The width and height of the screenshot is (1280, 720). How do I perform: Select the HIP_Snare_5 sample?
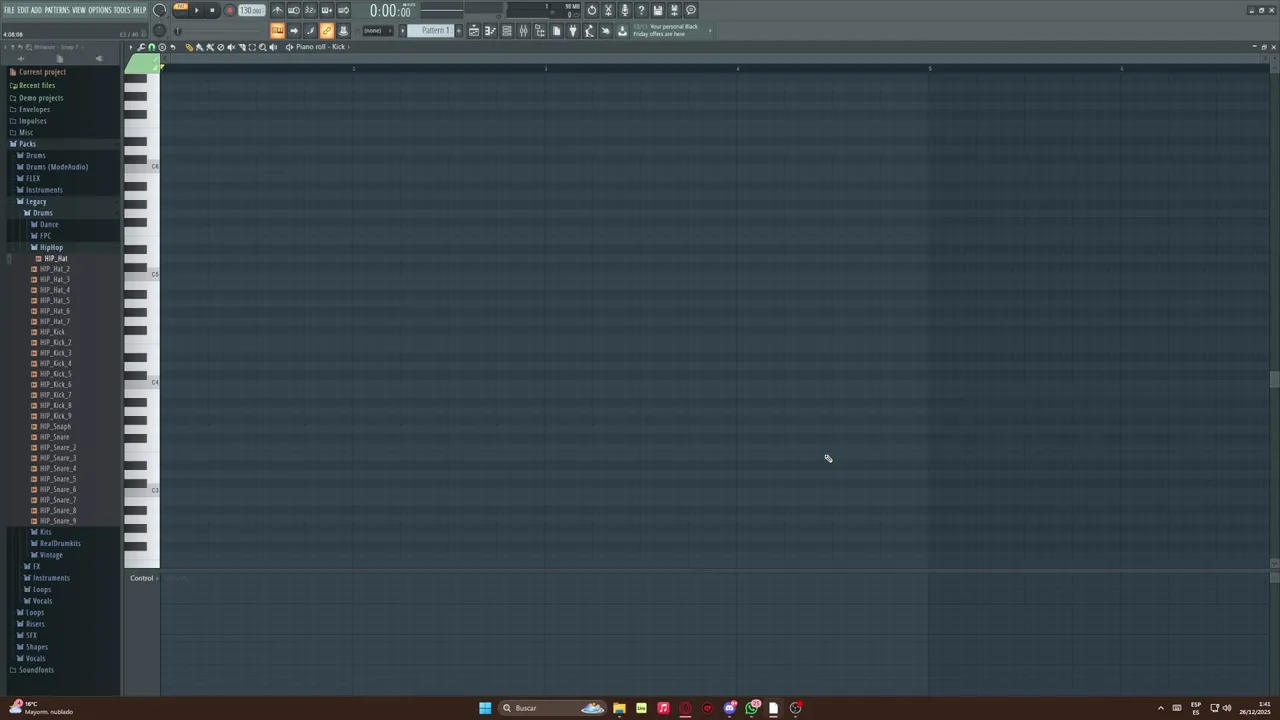pyautogui.click(x=57, y=479)
